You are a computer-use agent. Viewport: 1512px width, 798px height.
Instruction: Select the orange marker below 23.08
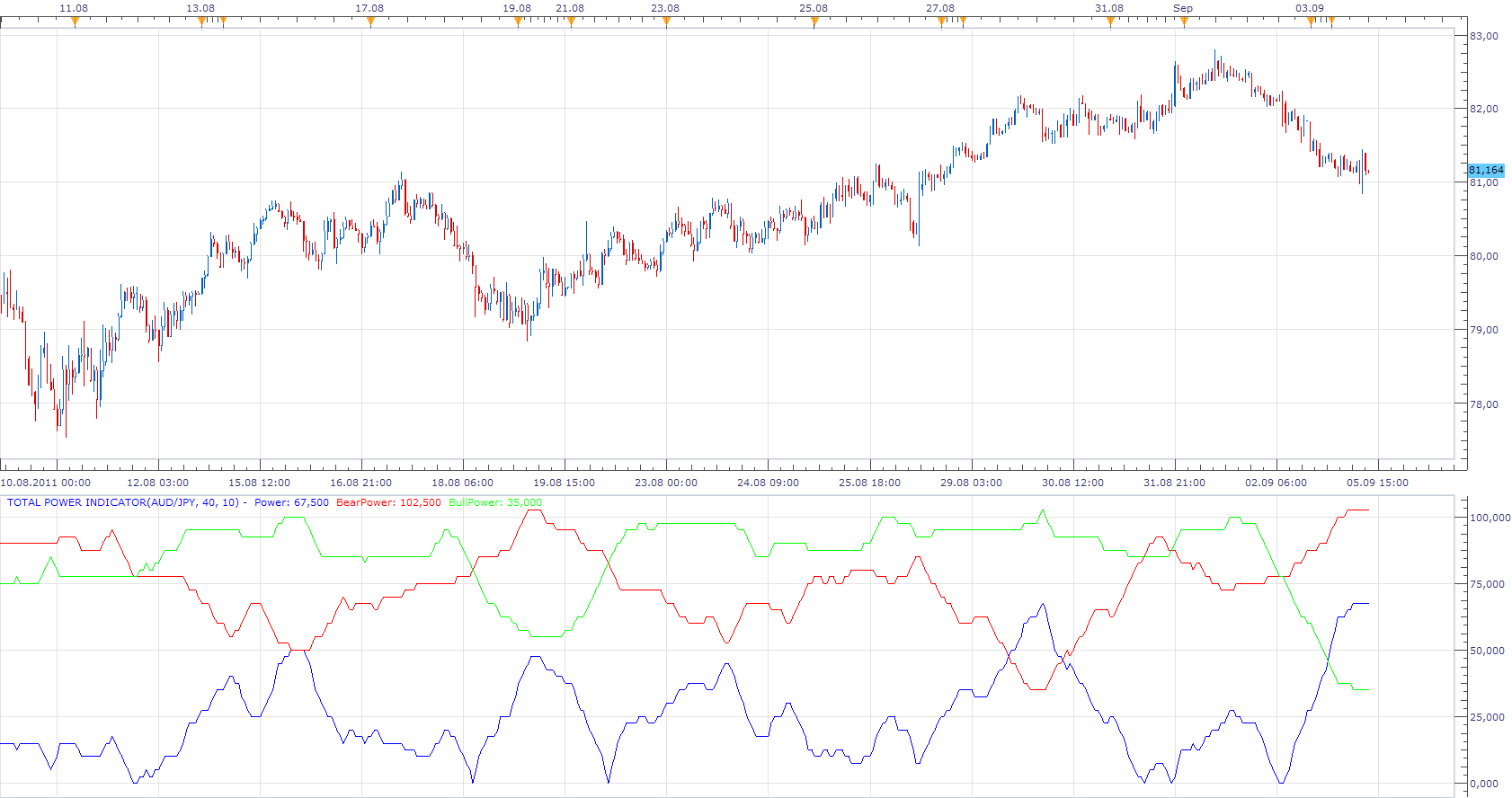coord(666,22)
